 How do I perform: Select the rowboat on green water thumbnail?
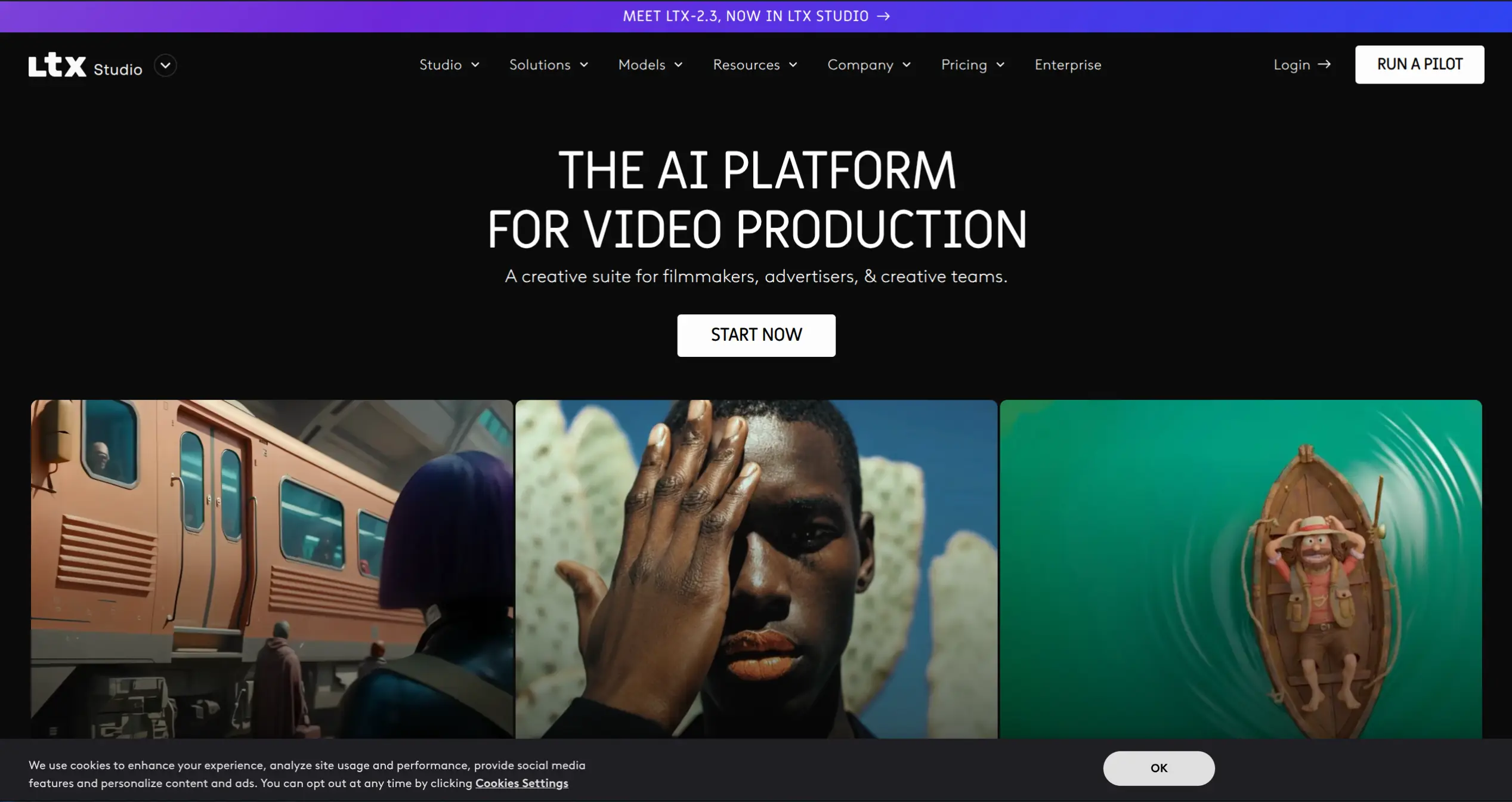1240,568
